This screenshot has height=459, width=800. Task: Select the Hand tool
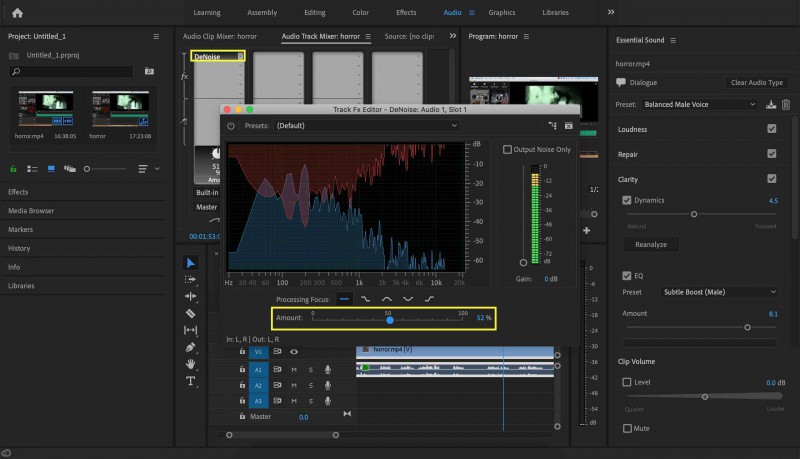pyautogui.click(x=190, y=364)
